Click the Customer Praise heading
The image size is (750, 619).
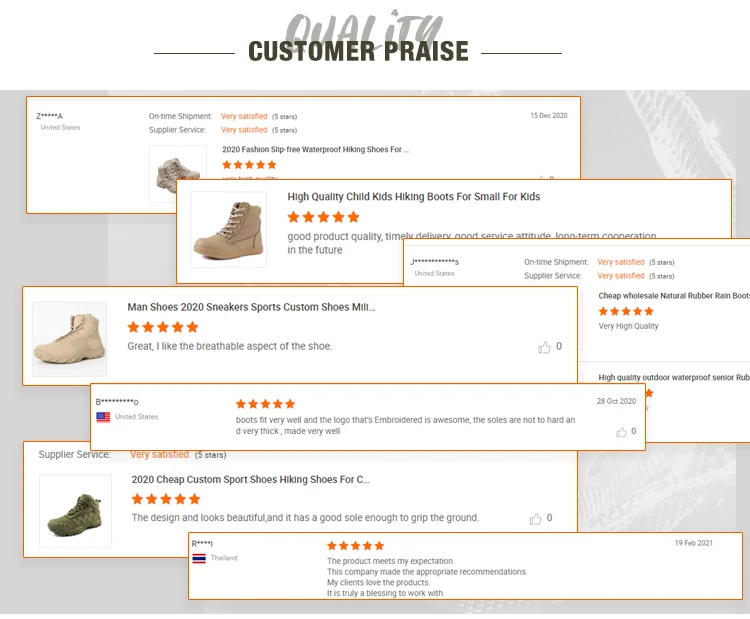pos(358,51)
